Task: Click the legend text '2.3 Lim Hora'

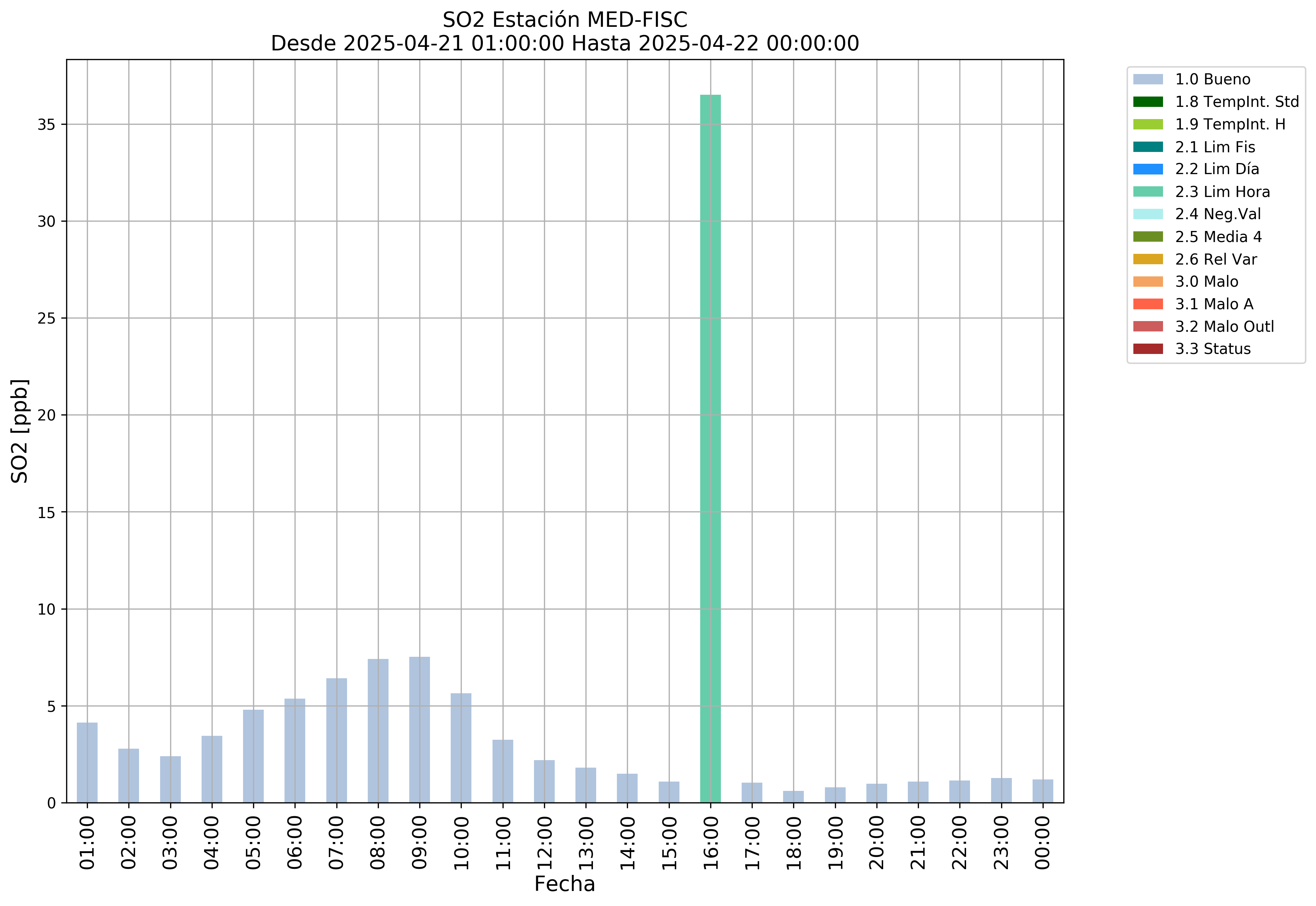Action: 1222,192
